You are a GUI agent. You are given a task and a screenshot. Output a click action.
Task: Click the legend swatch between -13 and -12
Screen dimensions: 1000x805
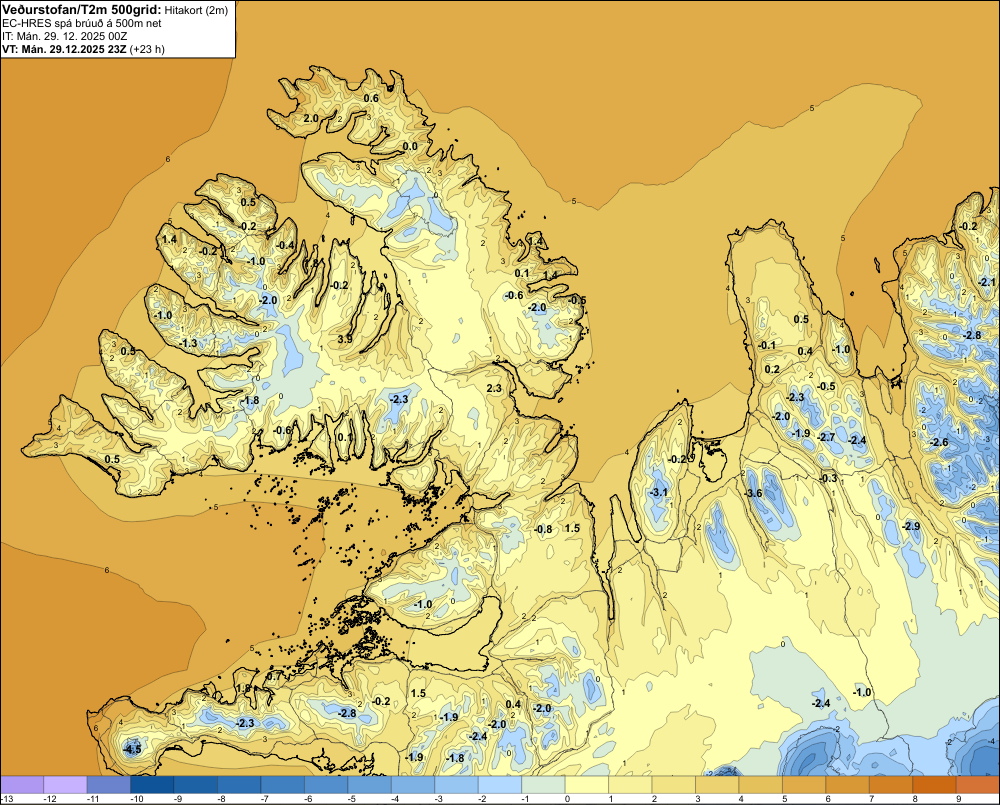pyautogui.click(x=22, y=785)
